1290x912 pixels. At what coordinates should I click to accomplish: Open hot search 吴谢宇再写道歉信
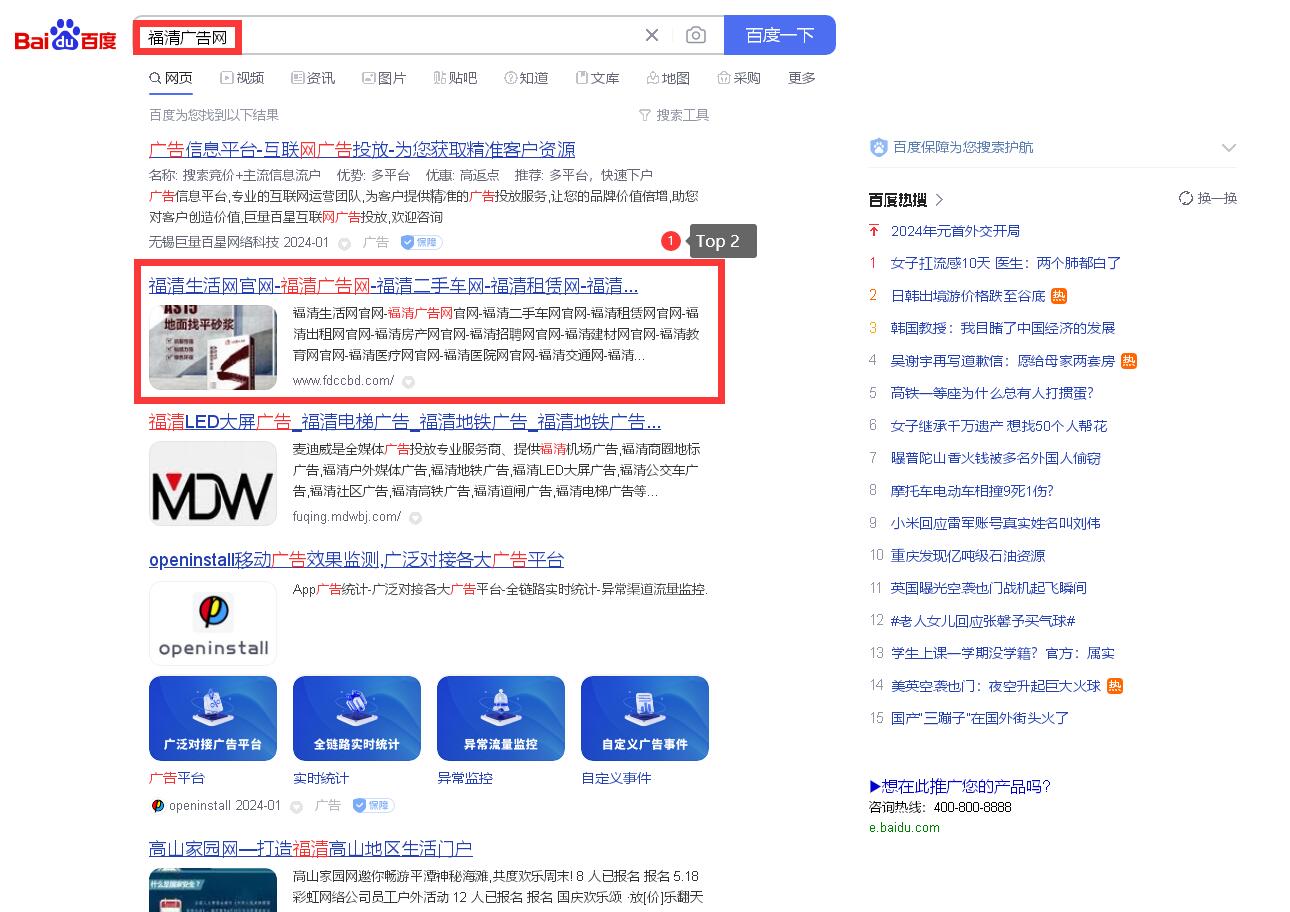coord(1003,361)
